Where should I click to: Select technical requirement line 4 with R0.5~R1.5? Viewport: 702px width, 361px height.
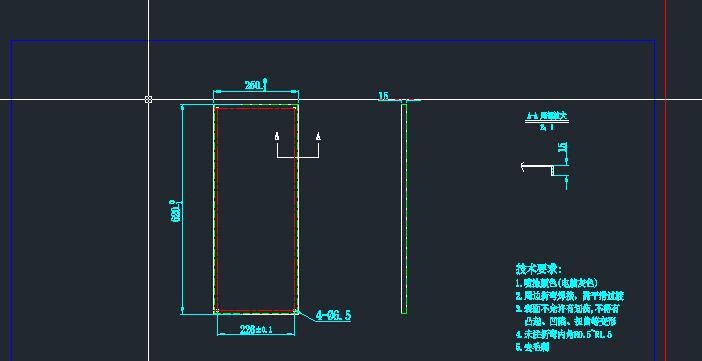[564, 334]
